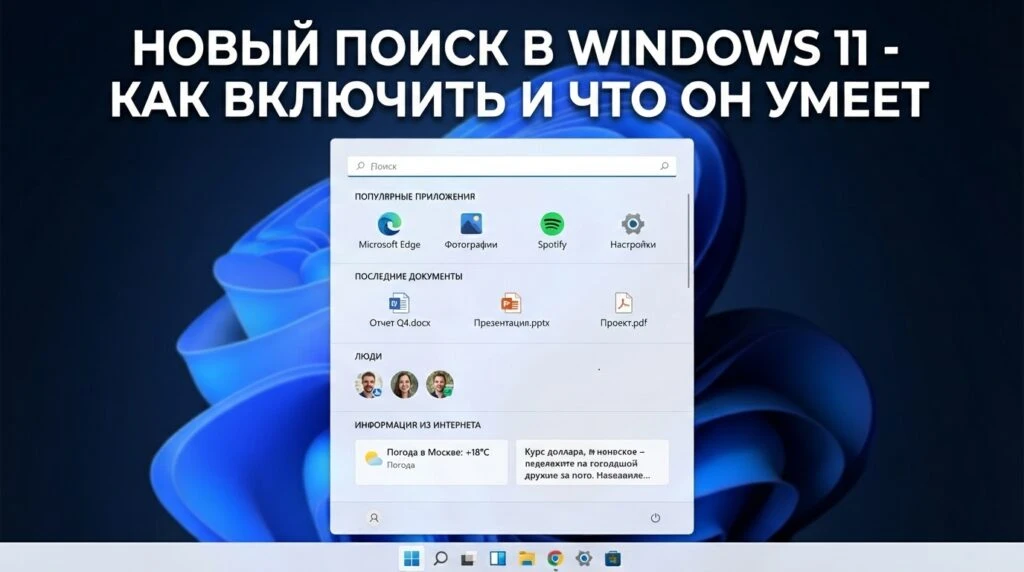Open Task View on the taskbar
The image size is (1024, 572).
click(x=468, y=559)
